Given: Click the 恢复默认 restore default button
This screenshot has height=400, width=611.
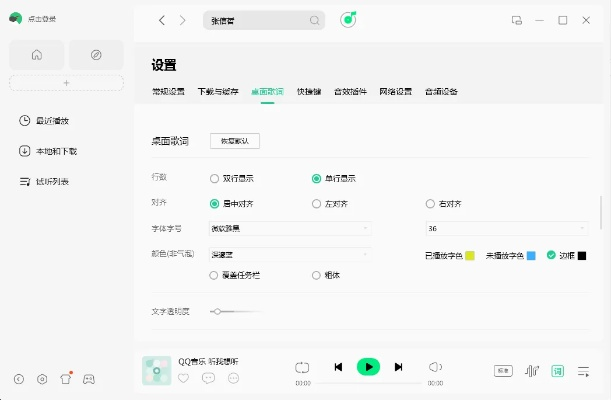Looking at the screenshot, I should [235, 141].
